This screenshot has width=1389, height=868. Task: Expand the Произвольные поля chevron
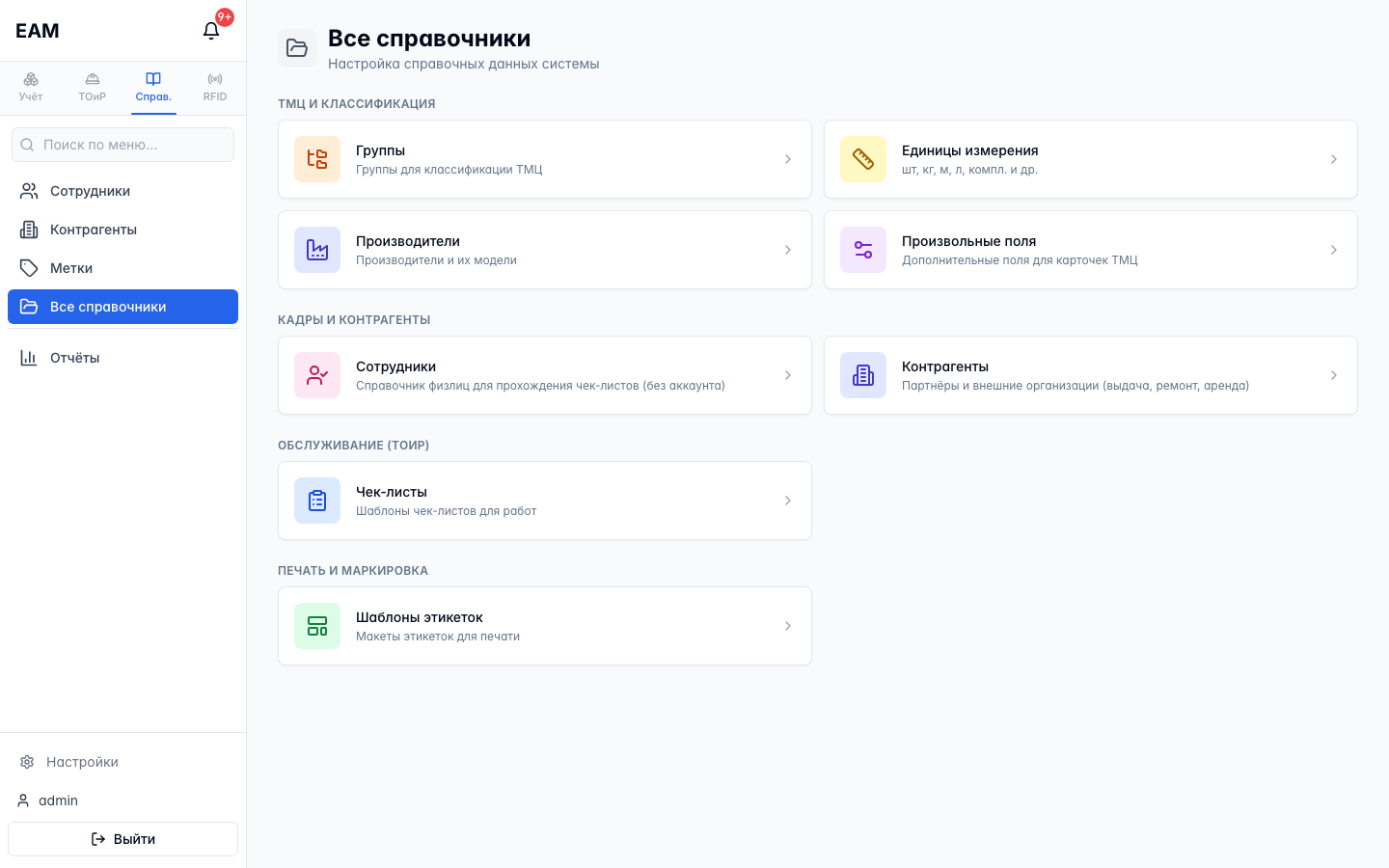coord(1334,250)
